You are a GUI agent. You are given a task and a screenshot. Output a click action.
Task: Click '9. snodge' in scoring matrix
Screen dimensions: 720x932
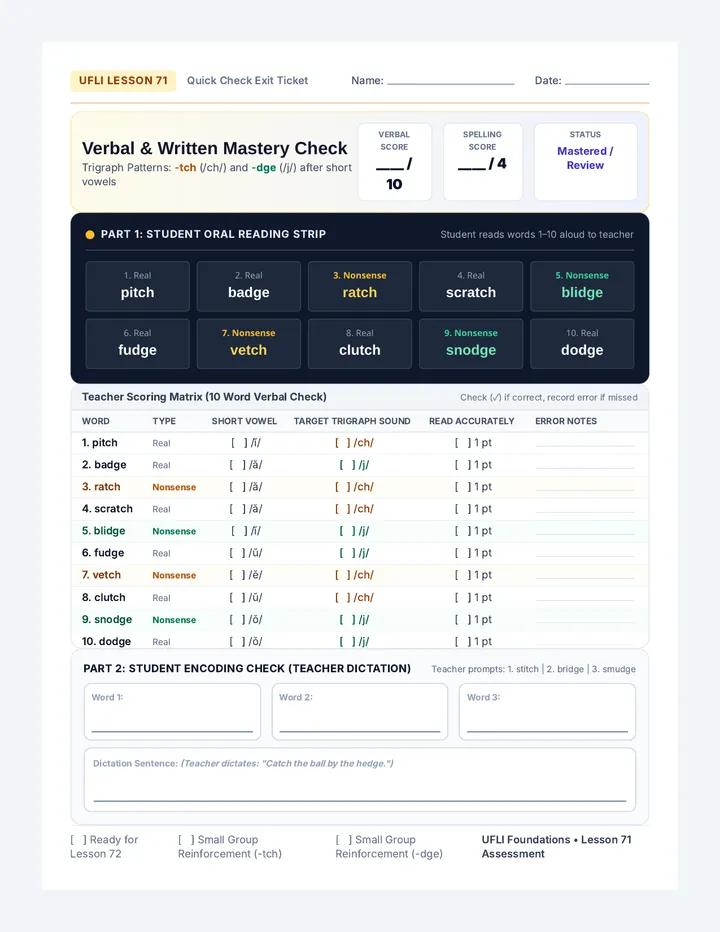tap(107, 619)
